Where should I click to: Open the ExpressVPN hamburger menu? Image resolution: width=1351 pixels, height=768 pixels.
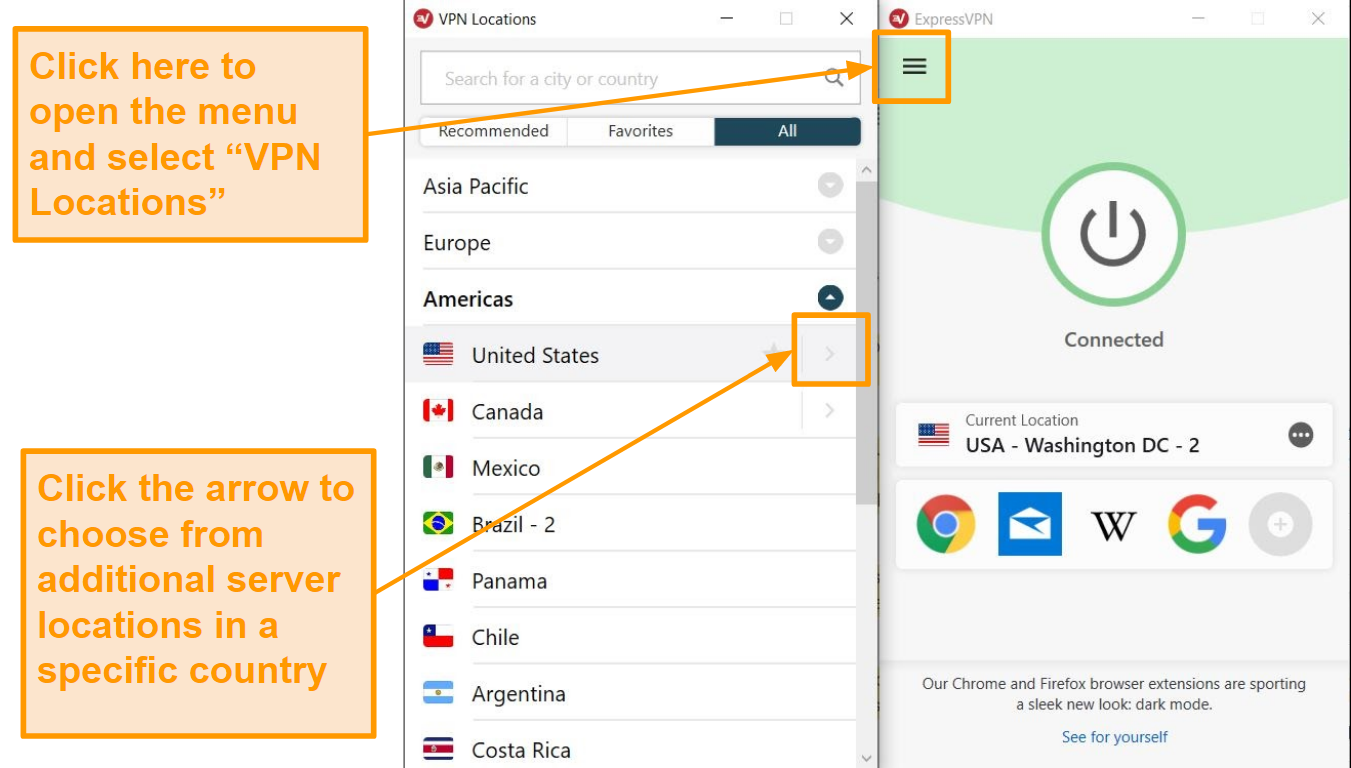point(914,66)
